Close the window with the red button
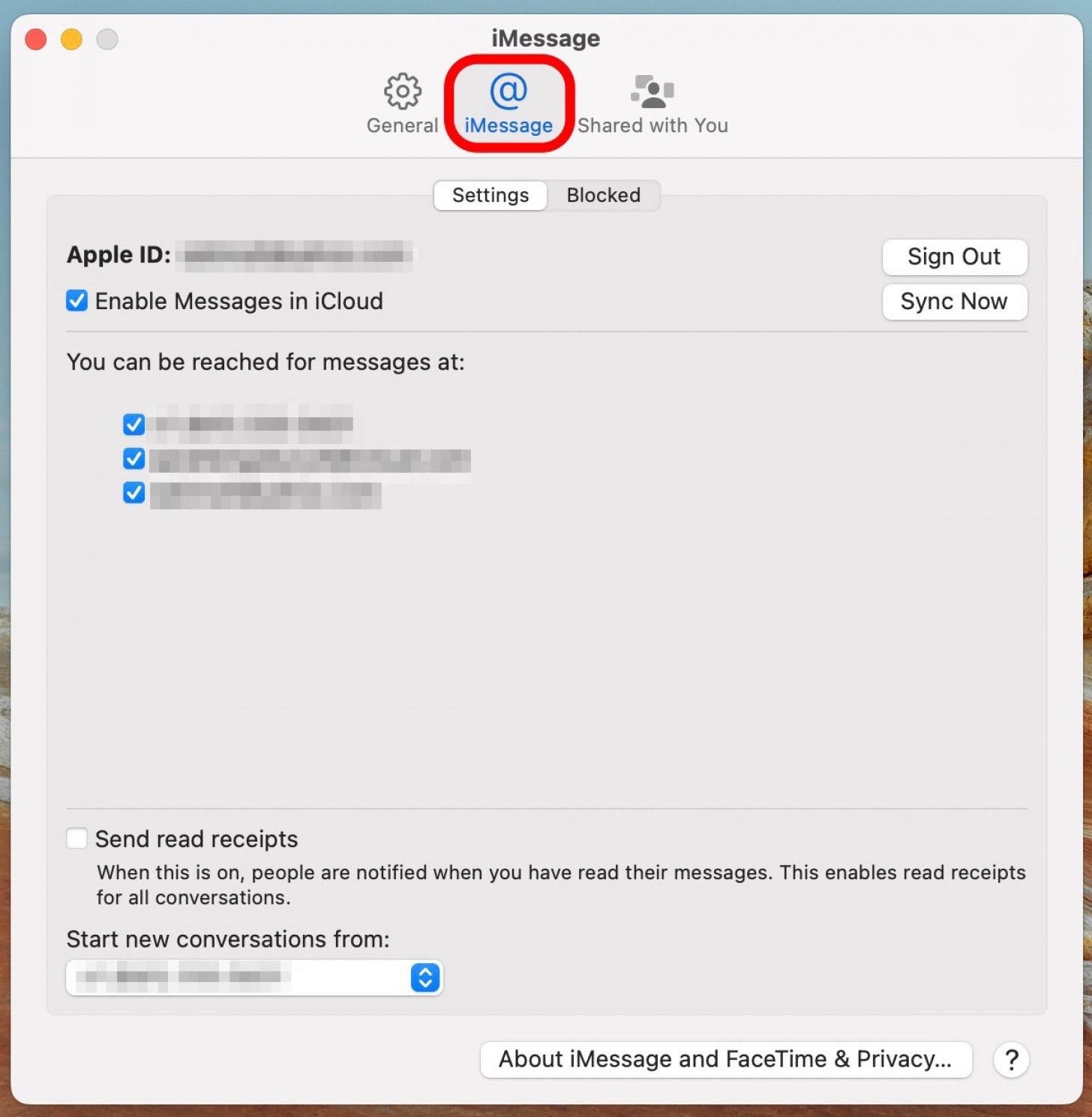 [x=36, y=39]
